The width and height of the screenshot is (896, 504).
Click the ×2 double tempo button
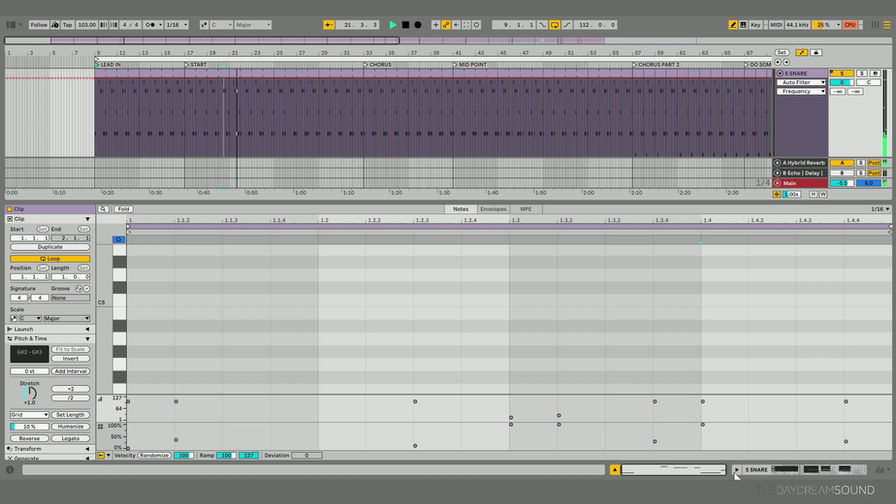pos(70,389)
